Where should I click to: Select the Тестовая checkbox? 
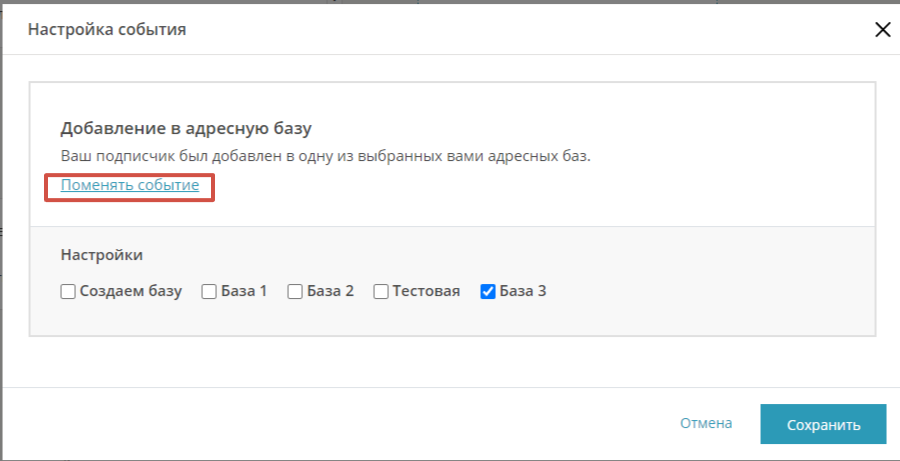point(381,292)
